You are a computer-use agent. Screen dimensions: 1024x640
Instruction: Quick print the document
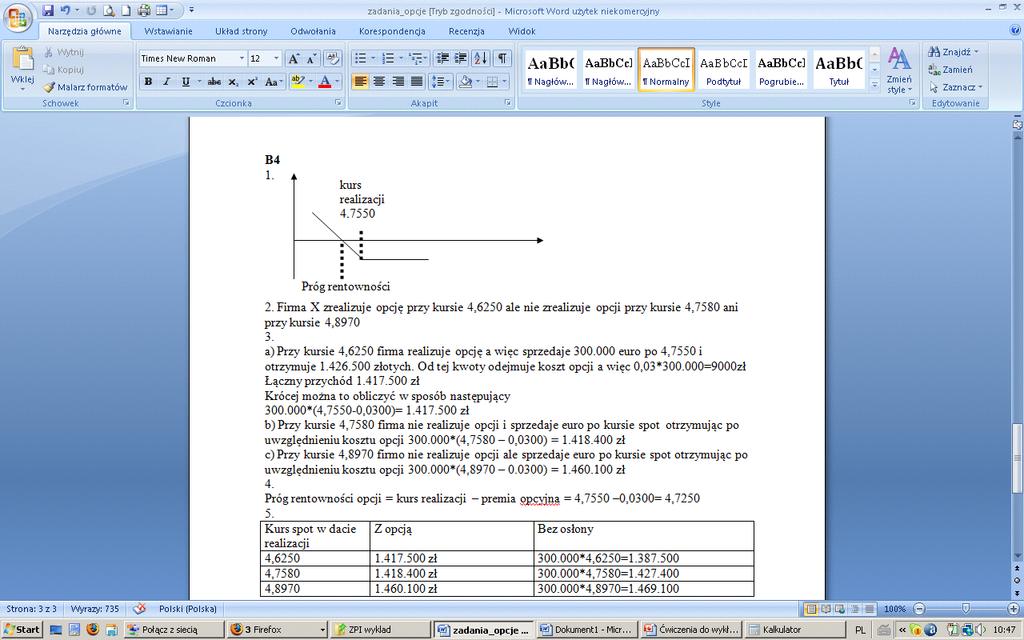tap(144, 10)
